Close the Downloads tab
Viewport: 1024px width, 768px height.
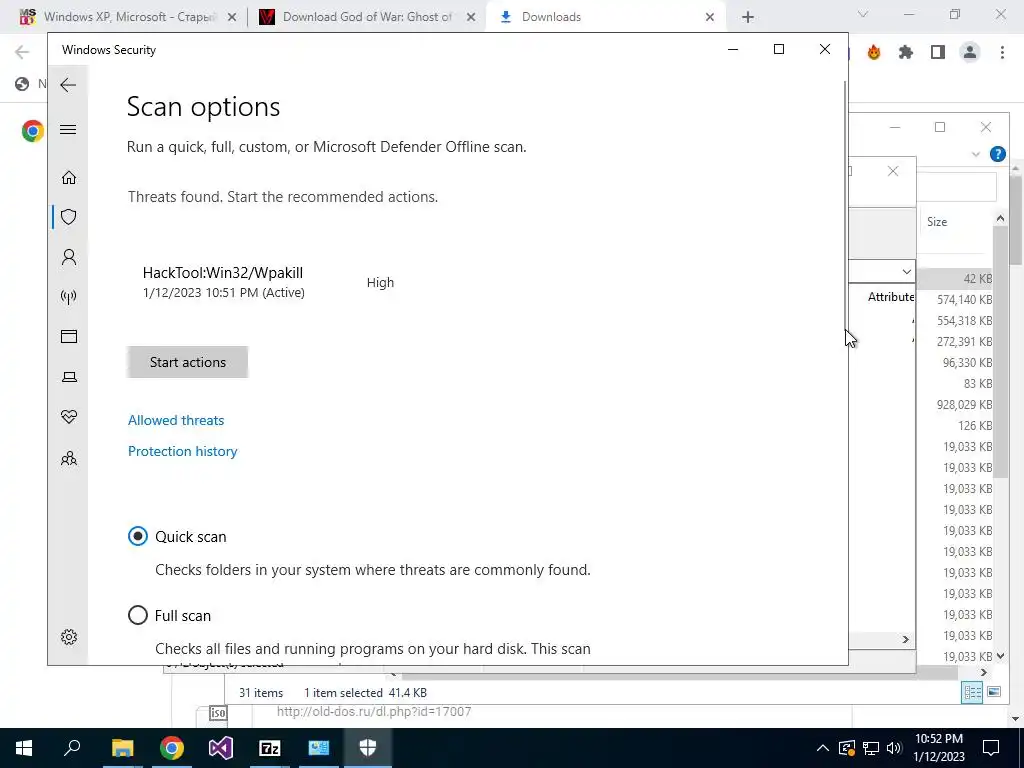(710, 18)
